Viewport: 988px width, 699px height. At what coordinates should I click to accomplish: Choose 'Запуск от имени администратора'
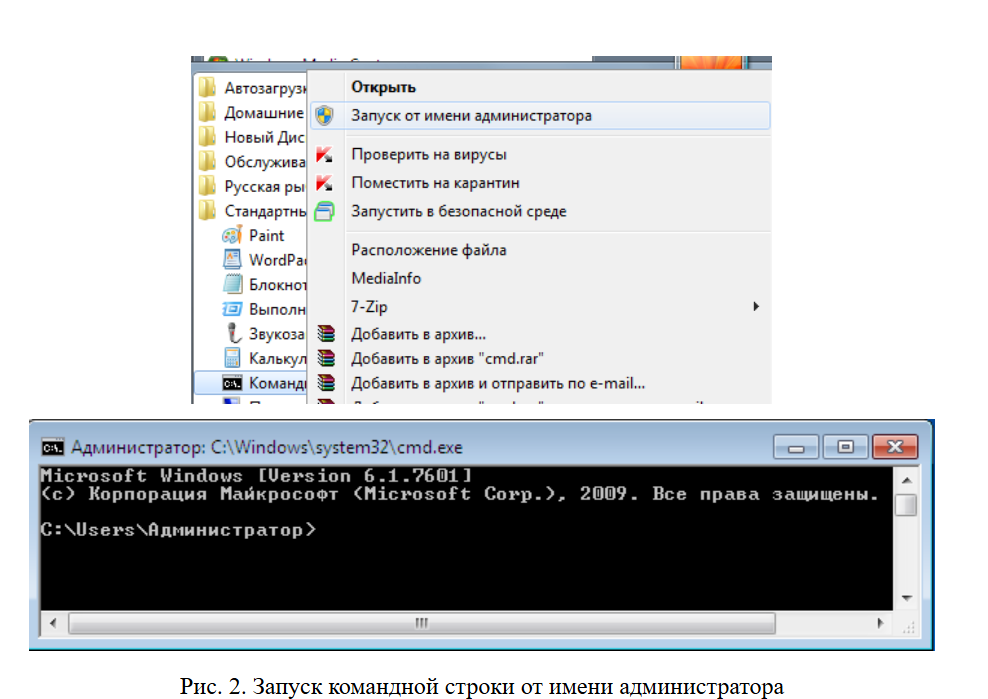pos(471,115)
